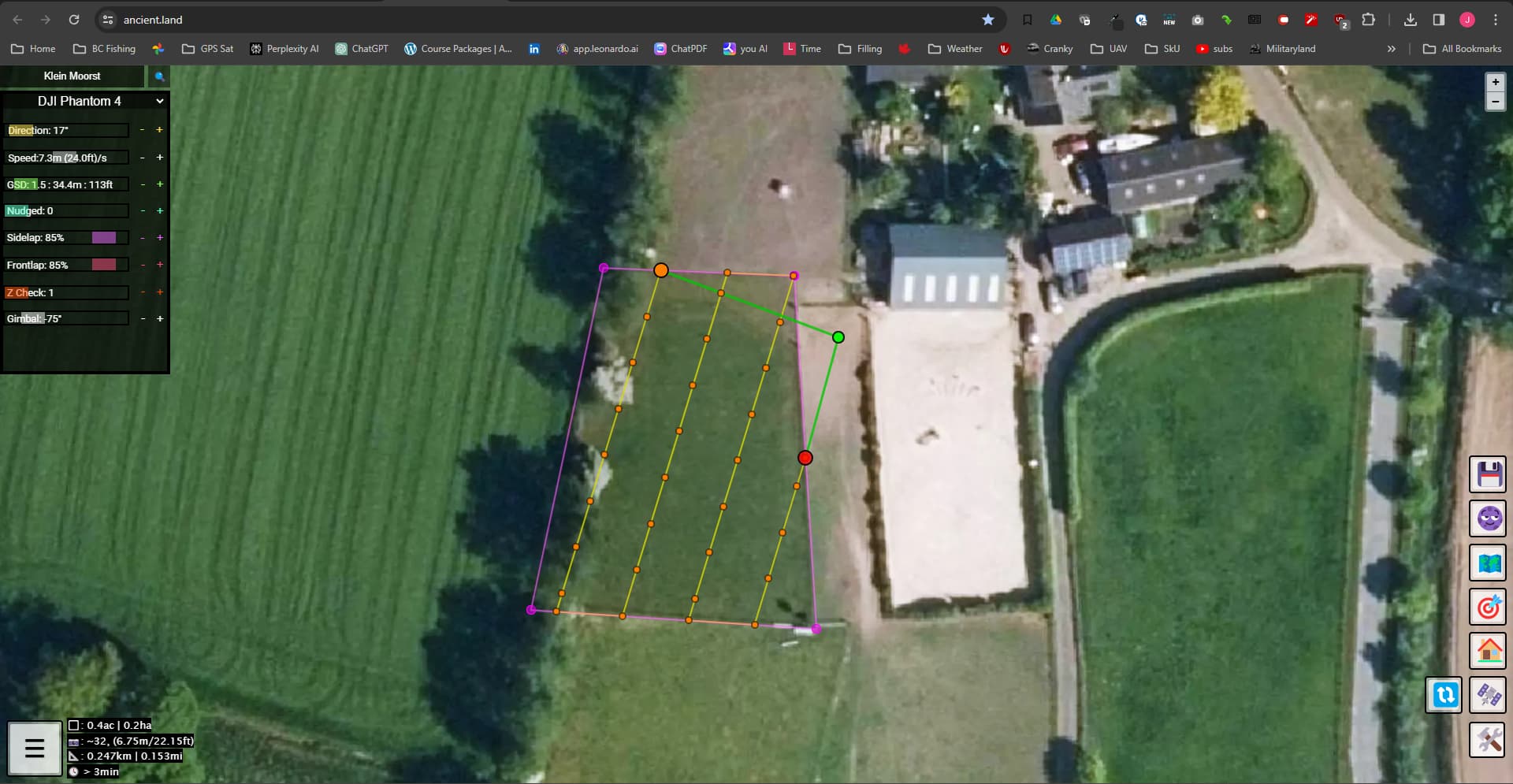Click the green home point marker
Screen dimensions: 1513x784
pyautogui.click(x=838, y=337)
